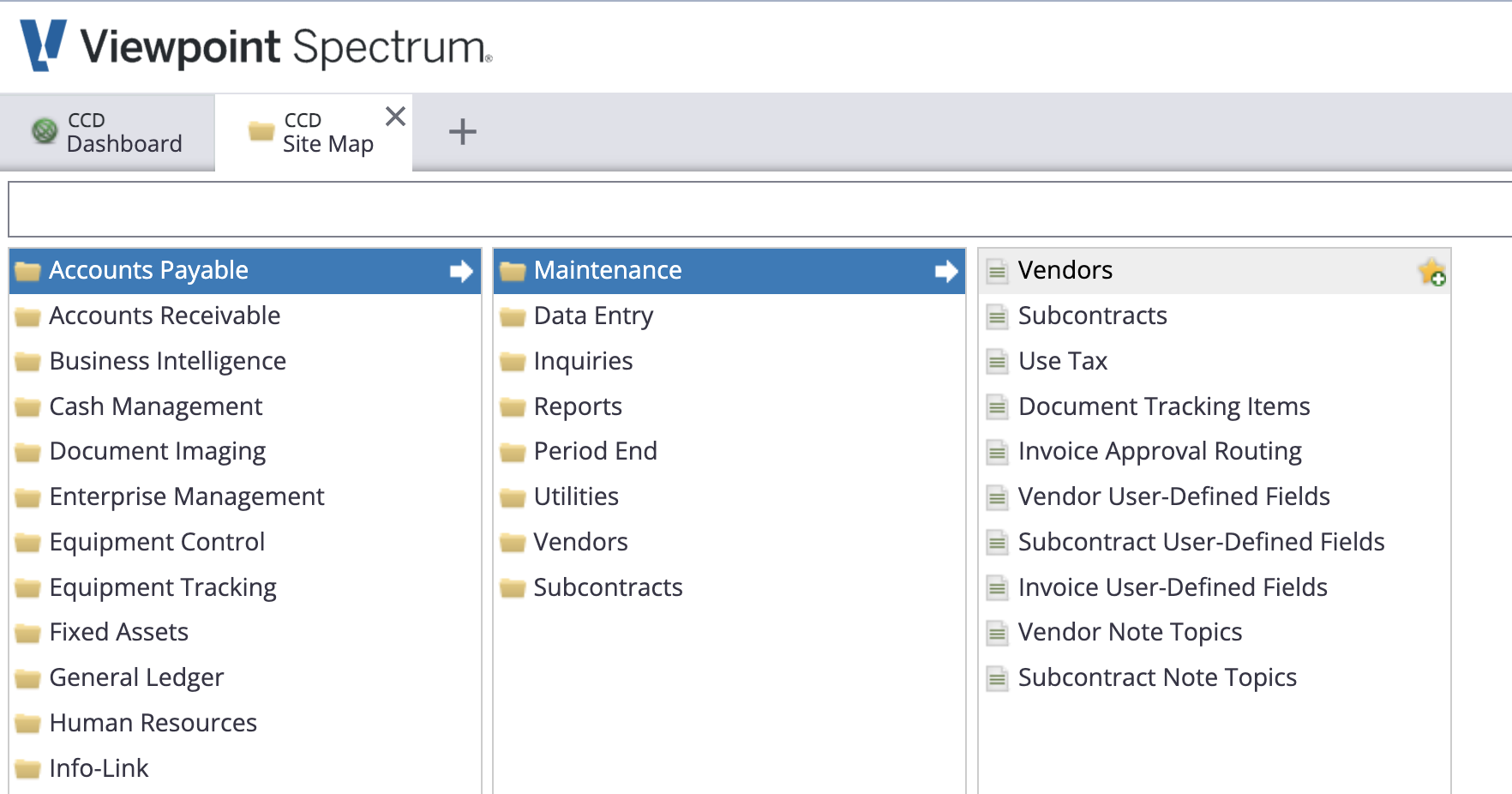Viewport: 1512px width, 794px height.
Task: Click document icon beside Subcontract Note Topics
Action: click(997, 677)
